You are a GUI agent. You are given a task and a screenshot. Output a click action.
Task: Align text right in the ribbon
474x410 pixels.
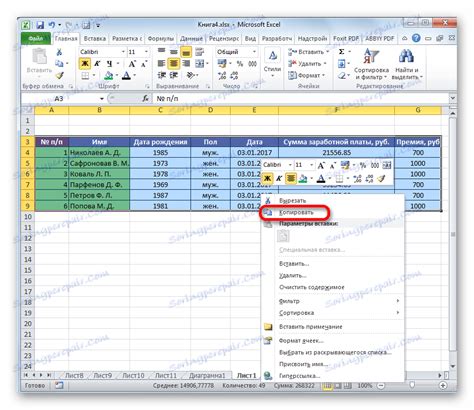pos(186,63)
